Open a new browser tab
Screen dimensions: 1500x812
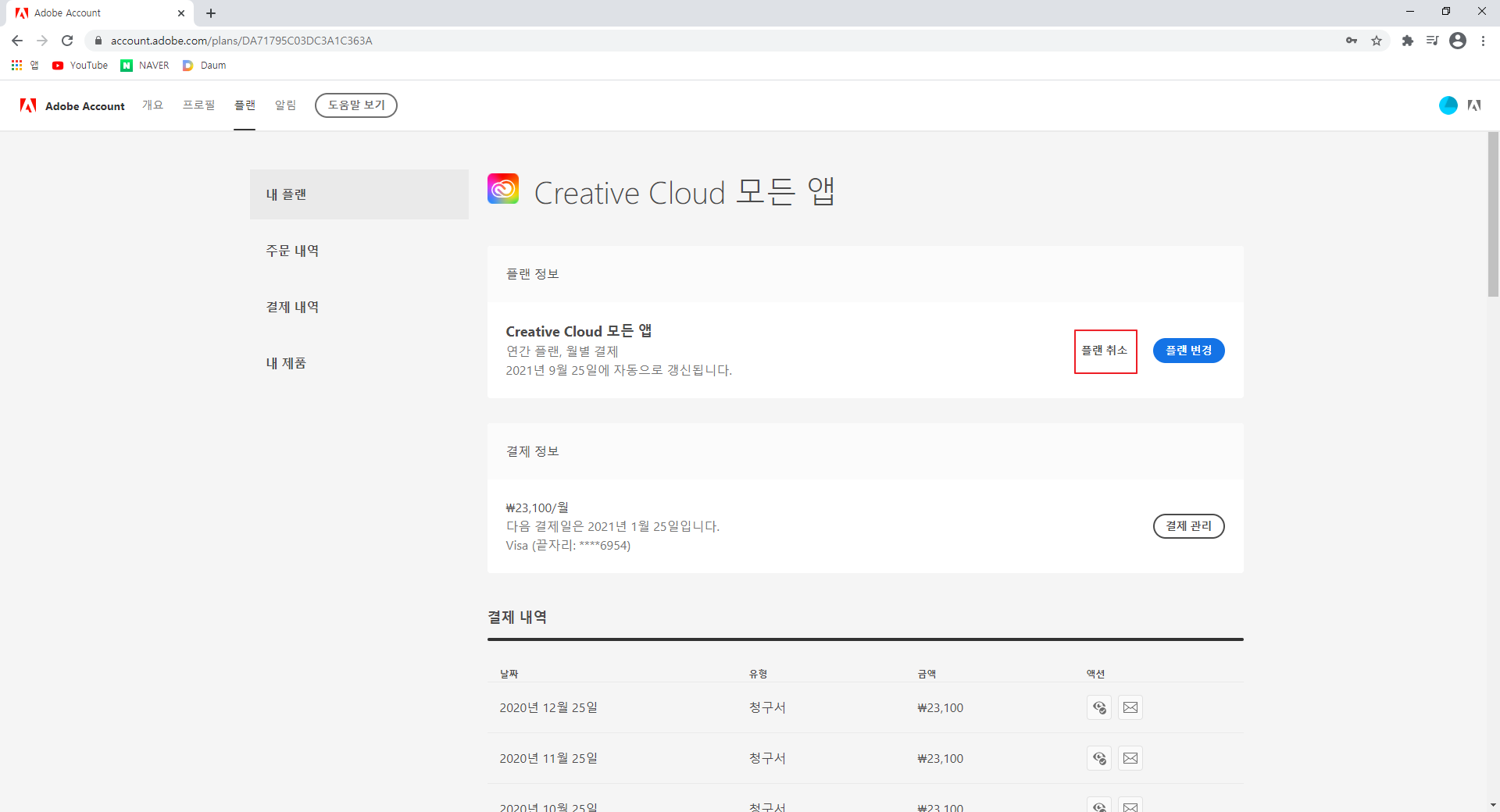pyautogui.click(x=211, y=13)
